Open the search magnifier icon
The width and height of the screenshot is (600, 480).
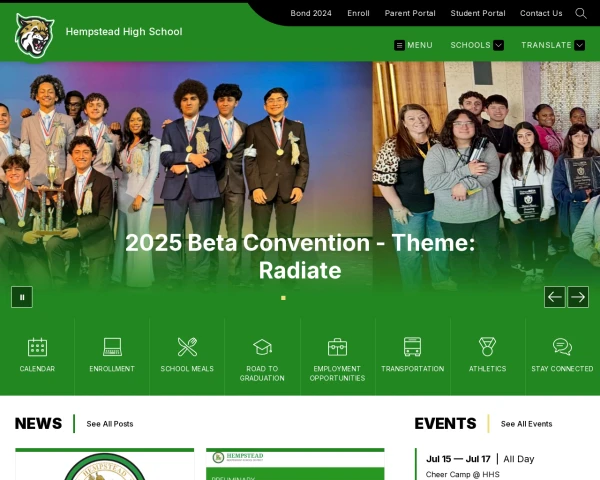(580, 13)
